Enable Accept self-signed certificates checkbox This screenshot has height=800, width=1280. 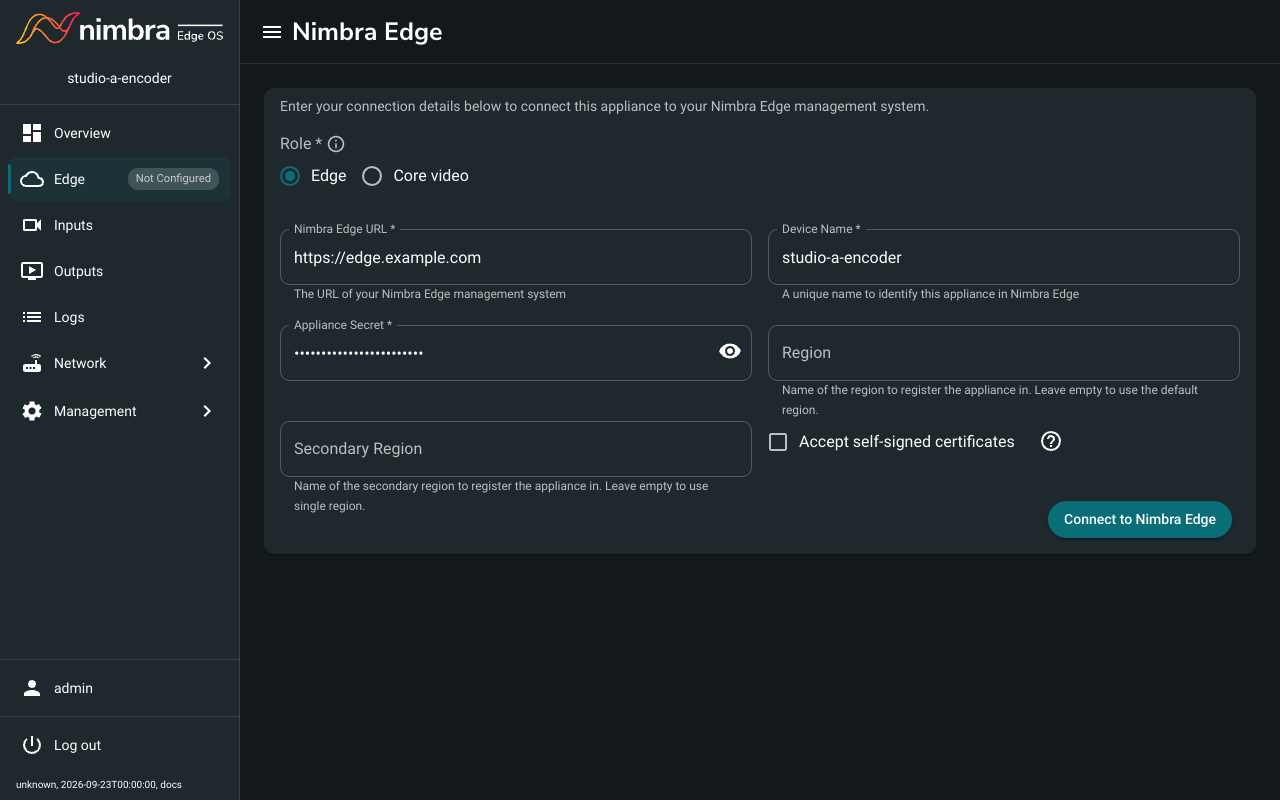(778, 442)
